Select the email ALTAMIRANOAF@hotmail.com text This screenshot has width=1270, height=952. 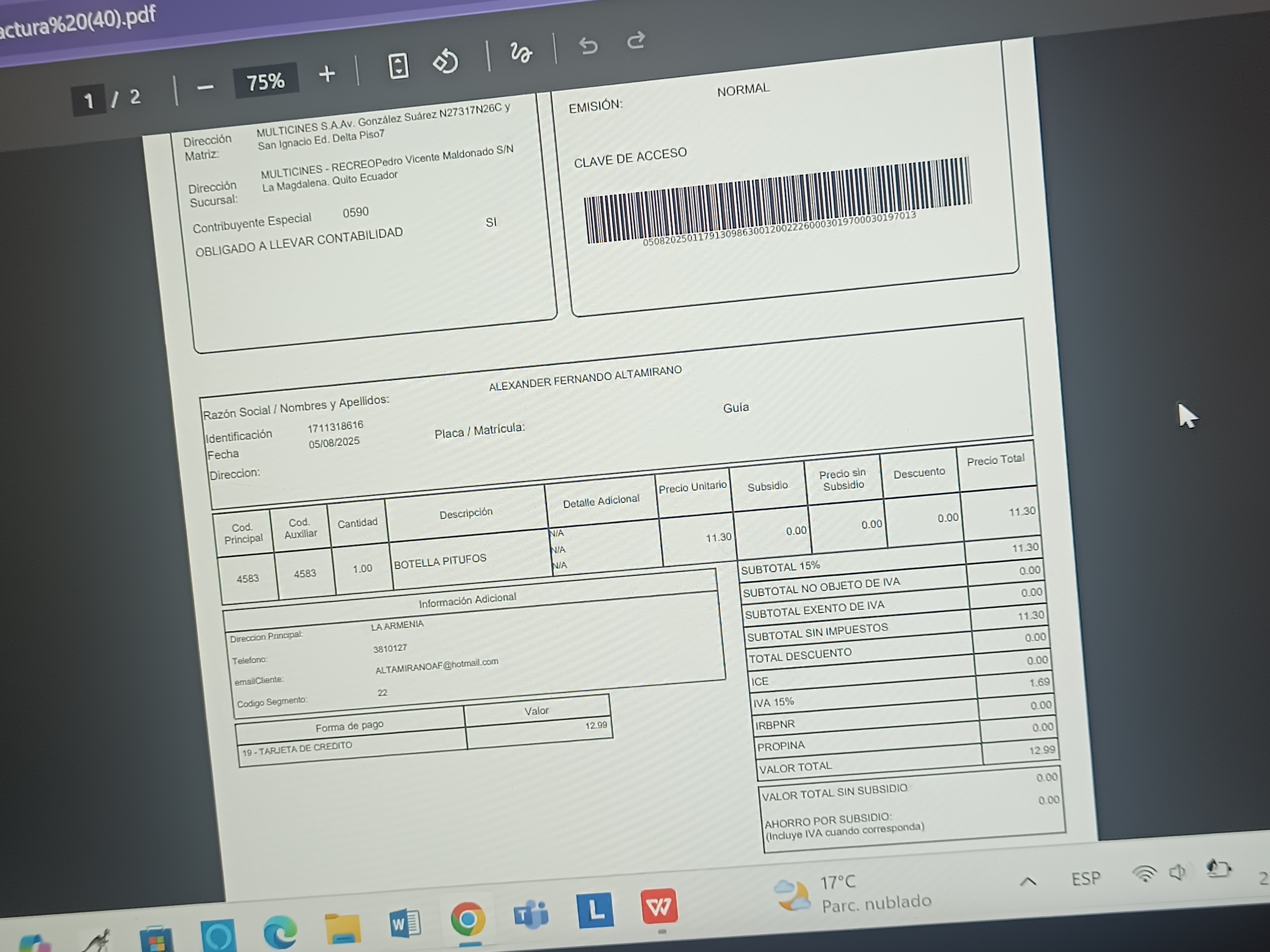437,666
